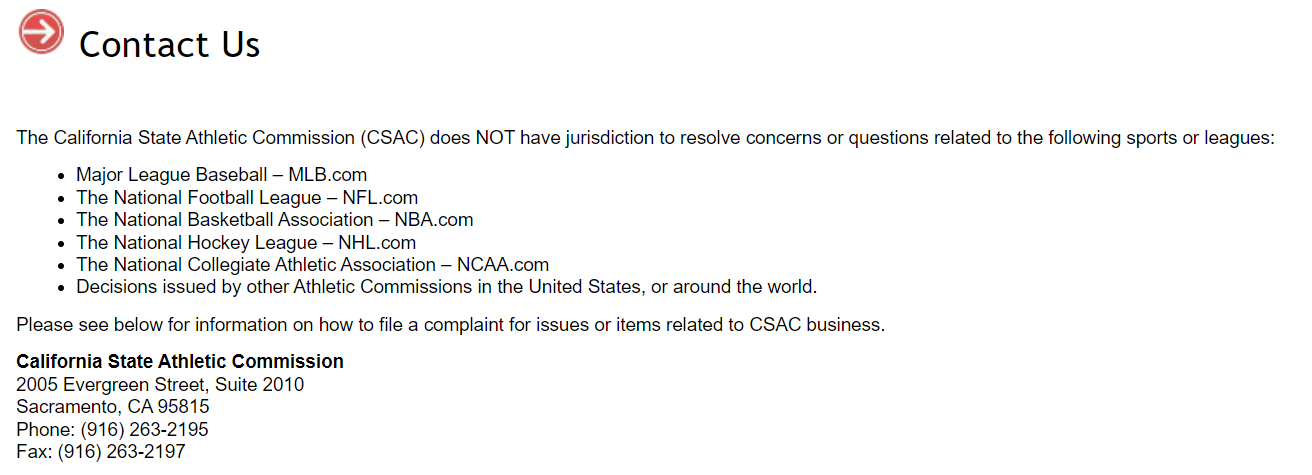Click the phone number (916) 263-2195

point(144,430)
